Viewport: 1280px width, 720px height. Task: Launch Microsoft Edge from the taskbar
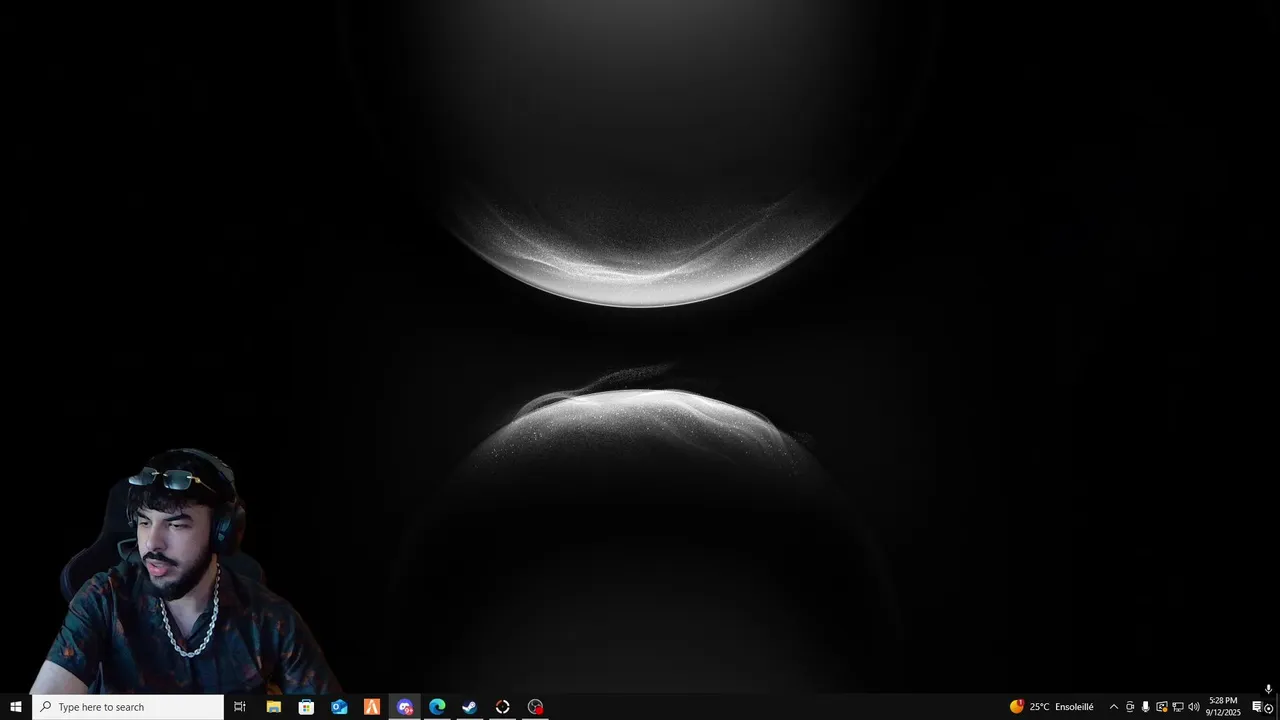[437, 707]
